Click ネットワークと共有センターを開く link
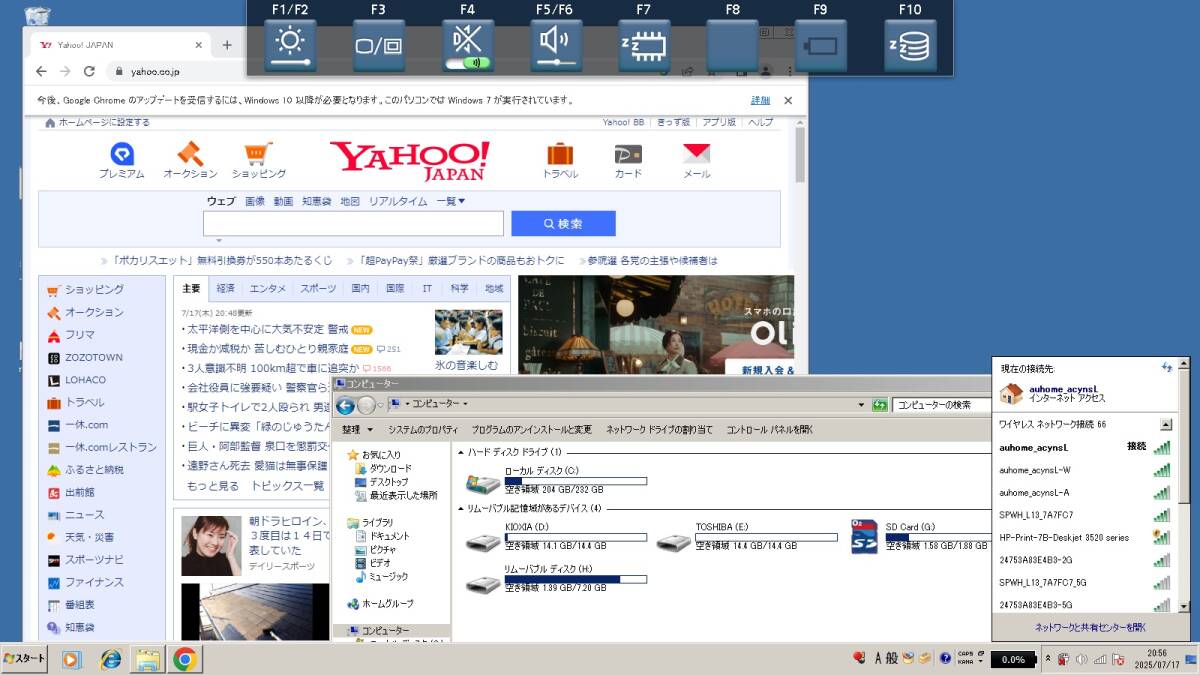 pyautogui.click(x=1090, y=627)
